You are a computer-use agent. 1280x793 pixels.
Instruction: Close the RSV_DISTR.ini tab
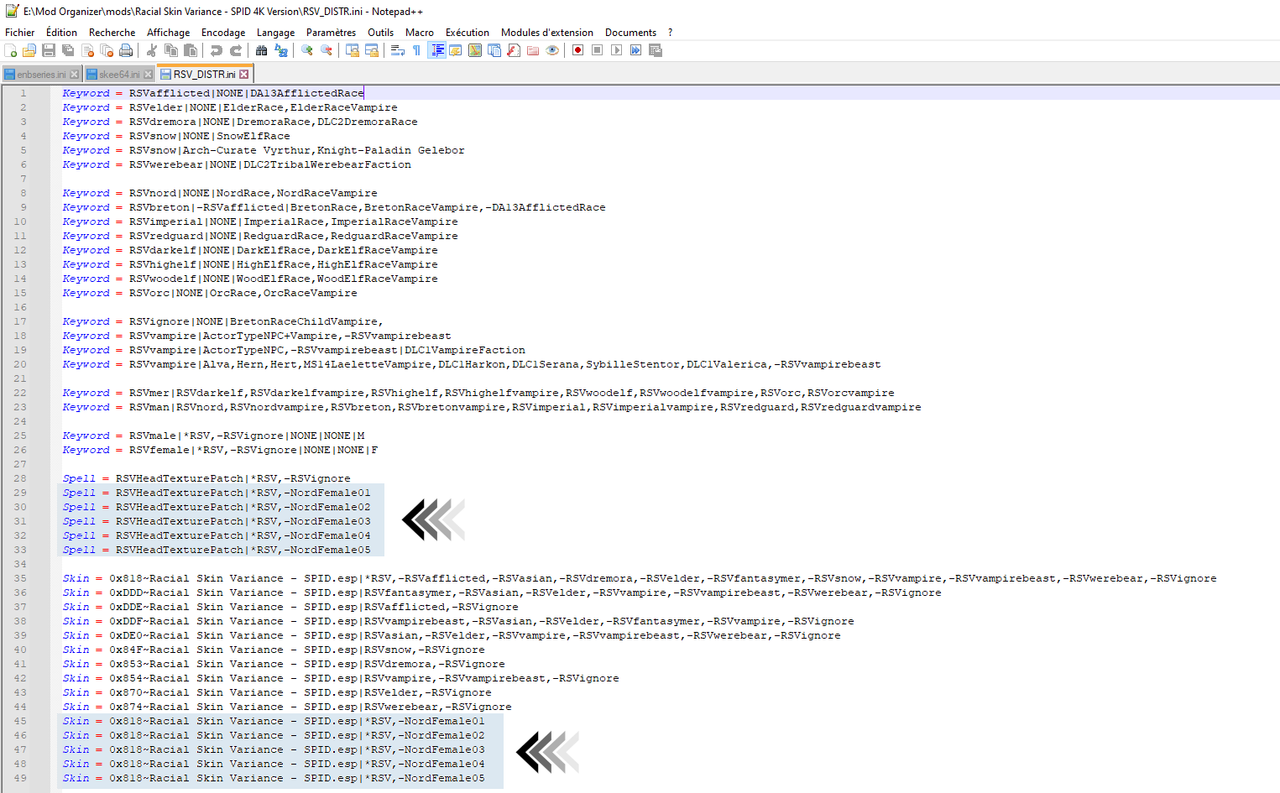coord(244,74)
